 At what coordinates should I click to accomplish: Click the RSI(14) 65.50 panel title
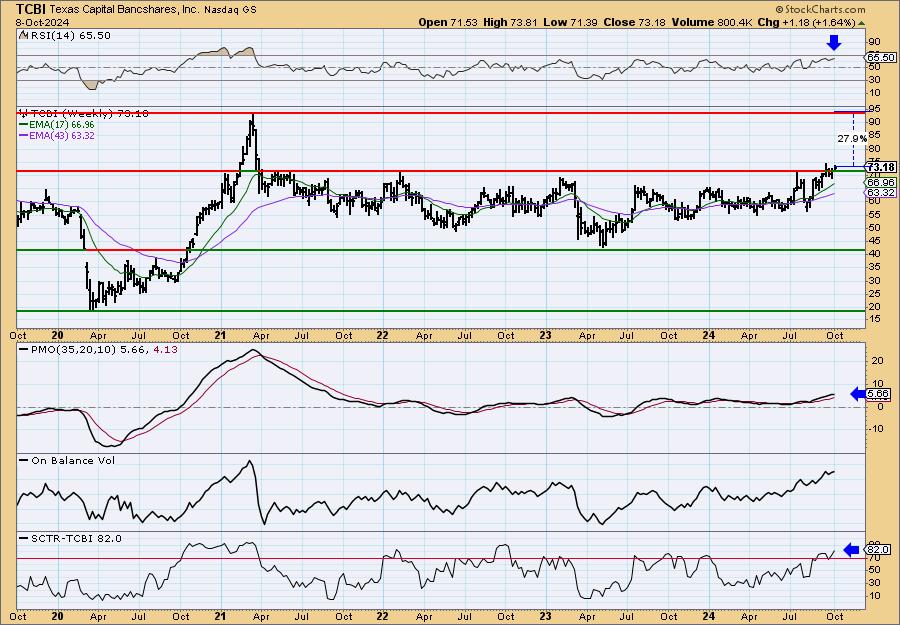coord(70,36)
